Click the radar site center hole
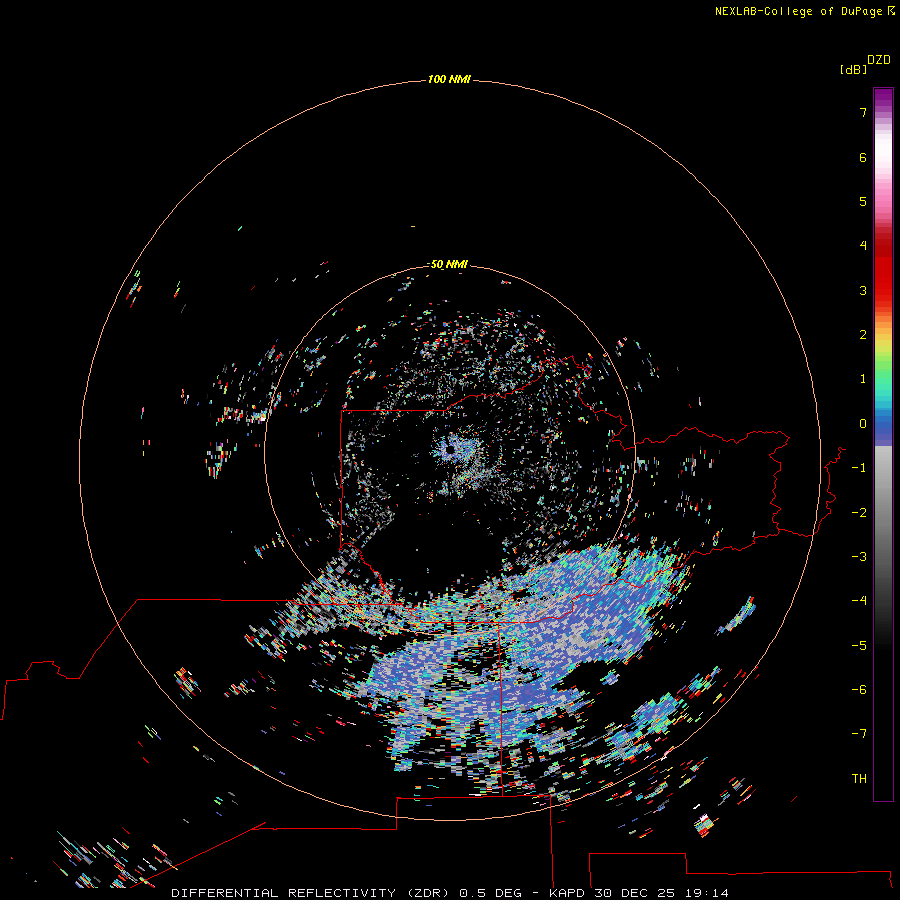This screenshot has height=900, width=900. coord(450,450)
